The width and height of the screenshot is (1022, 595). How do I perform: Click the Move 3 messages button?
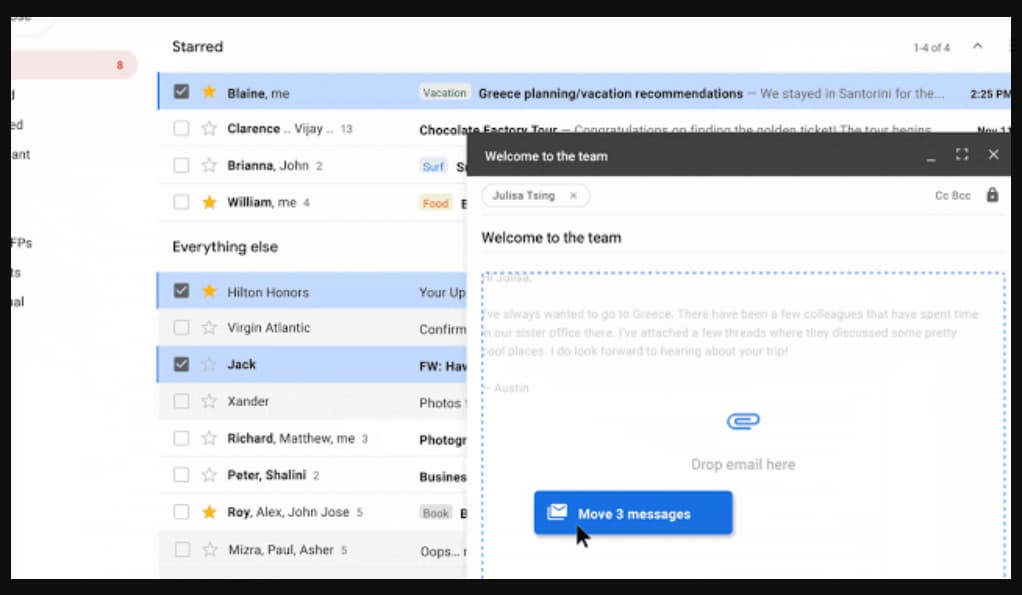[x=633, y=513]
